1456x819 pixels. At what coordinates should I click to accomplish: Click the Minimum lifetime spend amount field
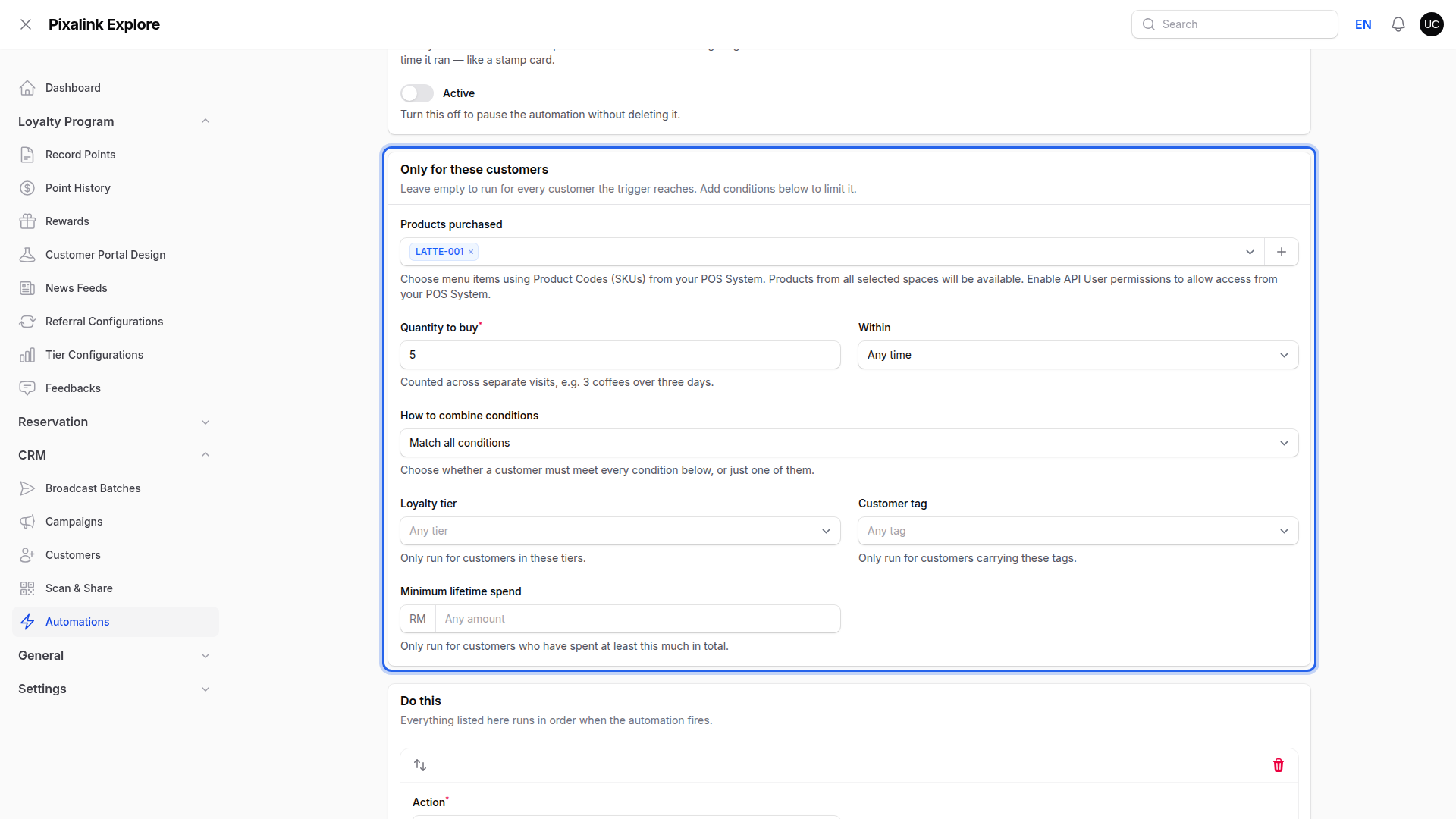click(x=638, y=619)
